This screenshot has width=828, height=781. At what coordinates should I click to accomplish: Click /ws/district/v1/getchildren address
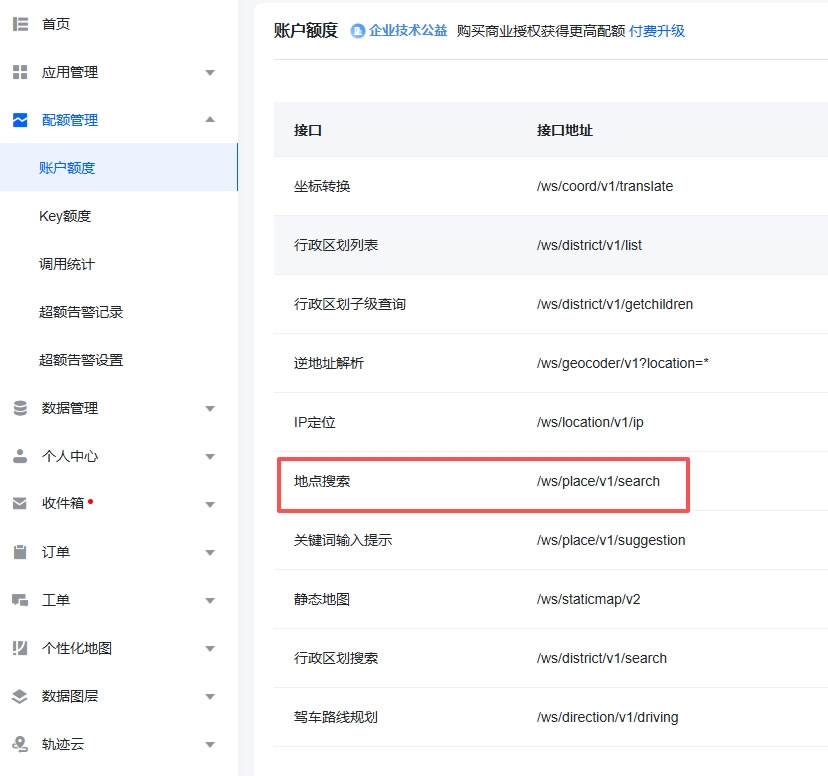(615, 304)
